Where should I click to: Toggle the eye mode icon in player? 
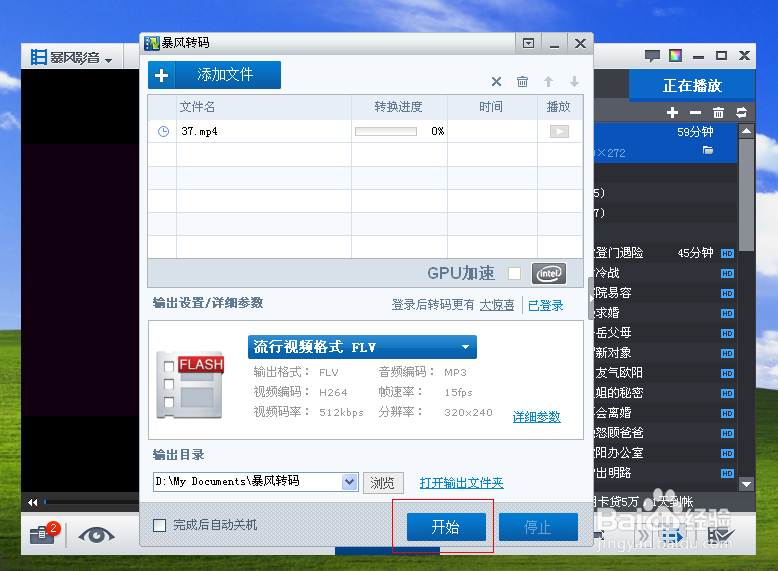pyautogui.click(x=96, y=535)
